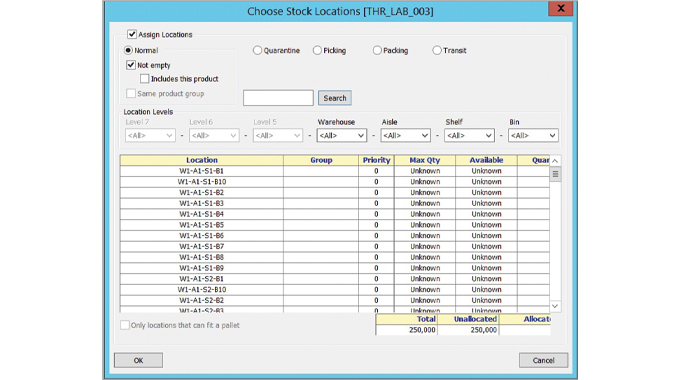The height and width of the screenshot is (380, 680).
Task: Select the Packing radio button
Action: [377, 50]
